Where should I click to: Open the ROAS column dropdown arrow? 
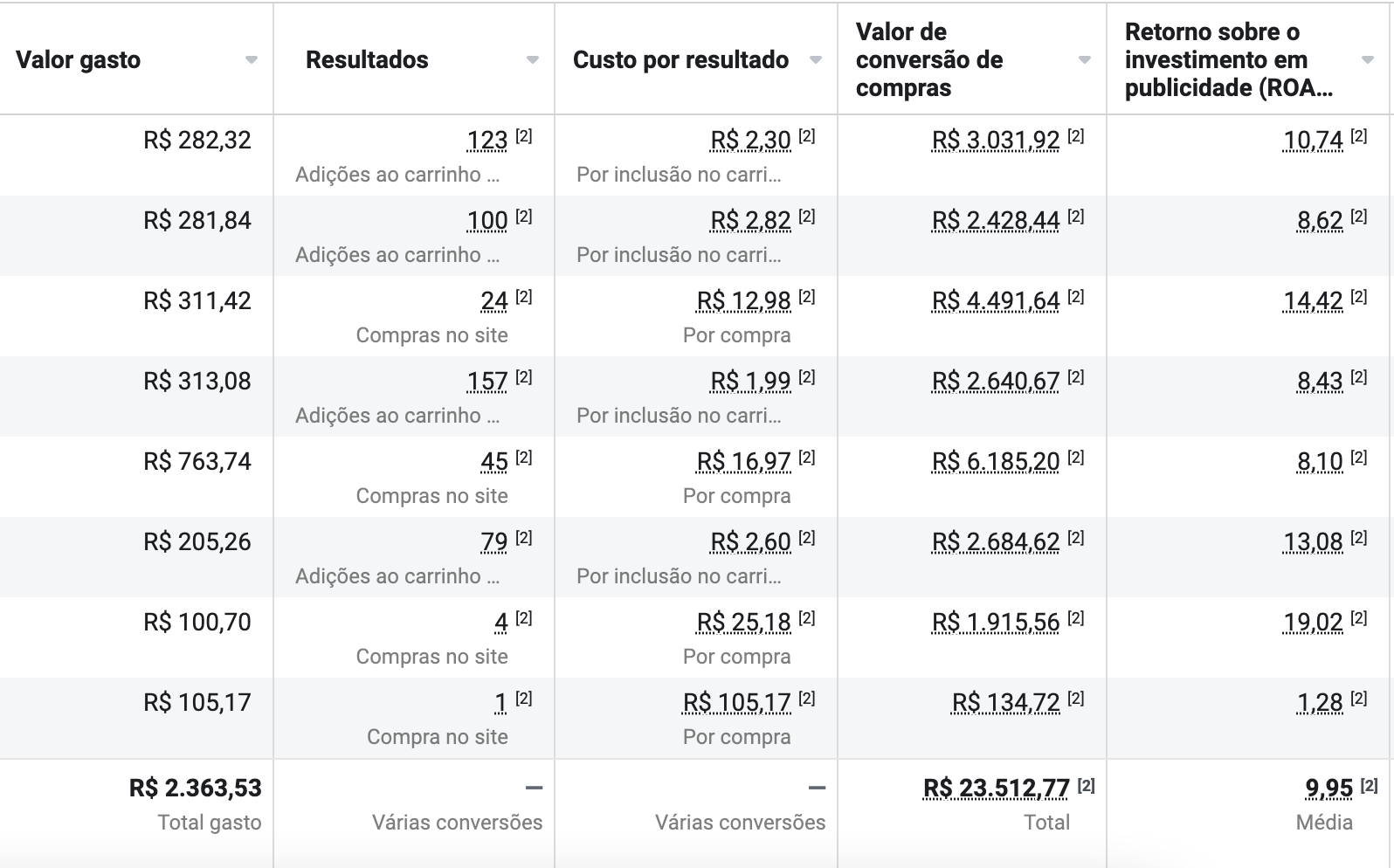(1368, 60)
